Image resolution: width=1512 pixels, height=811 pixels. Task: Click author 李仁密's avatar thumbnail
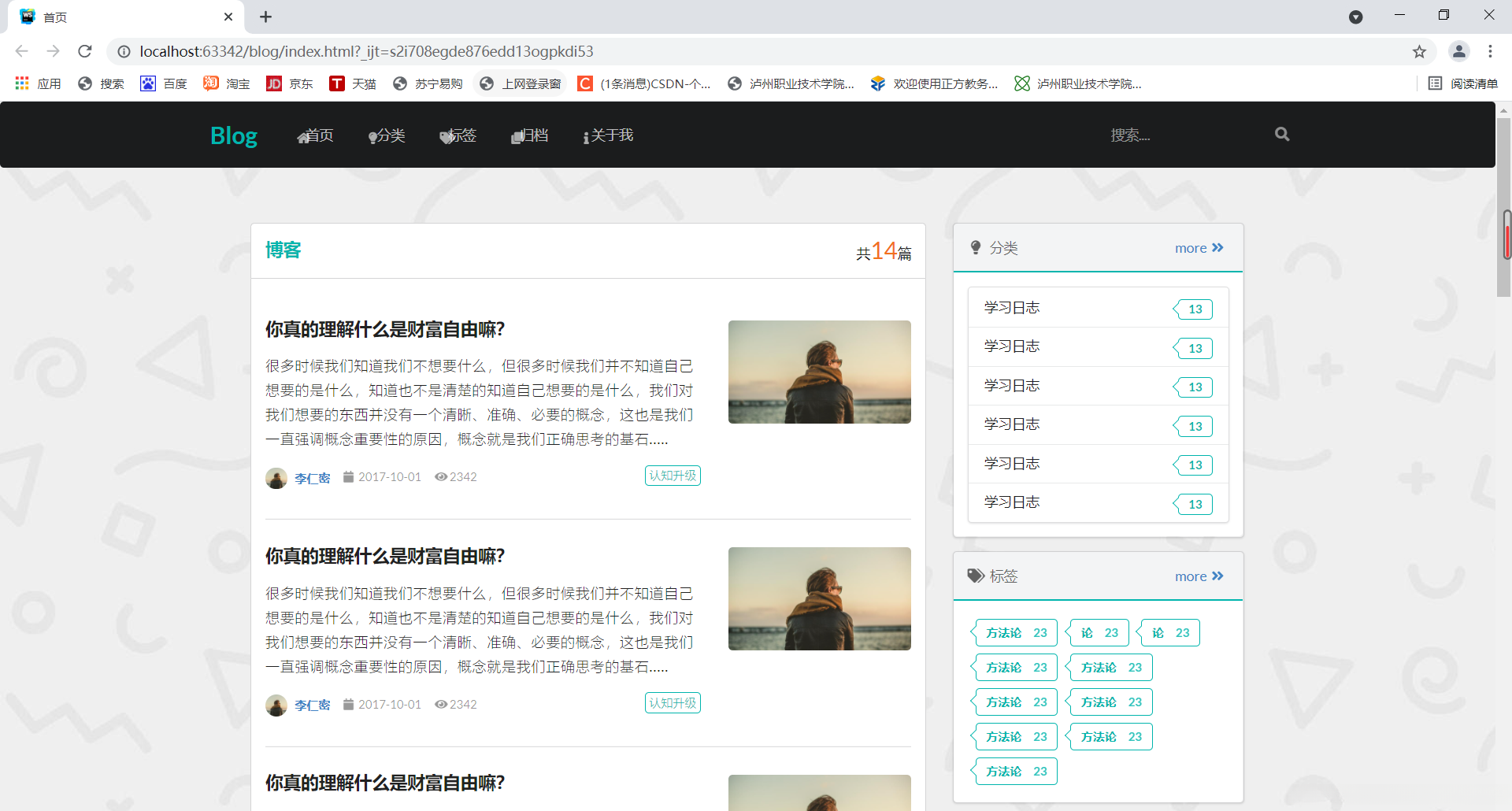click(276, 477)
